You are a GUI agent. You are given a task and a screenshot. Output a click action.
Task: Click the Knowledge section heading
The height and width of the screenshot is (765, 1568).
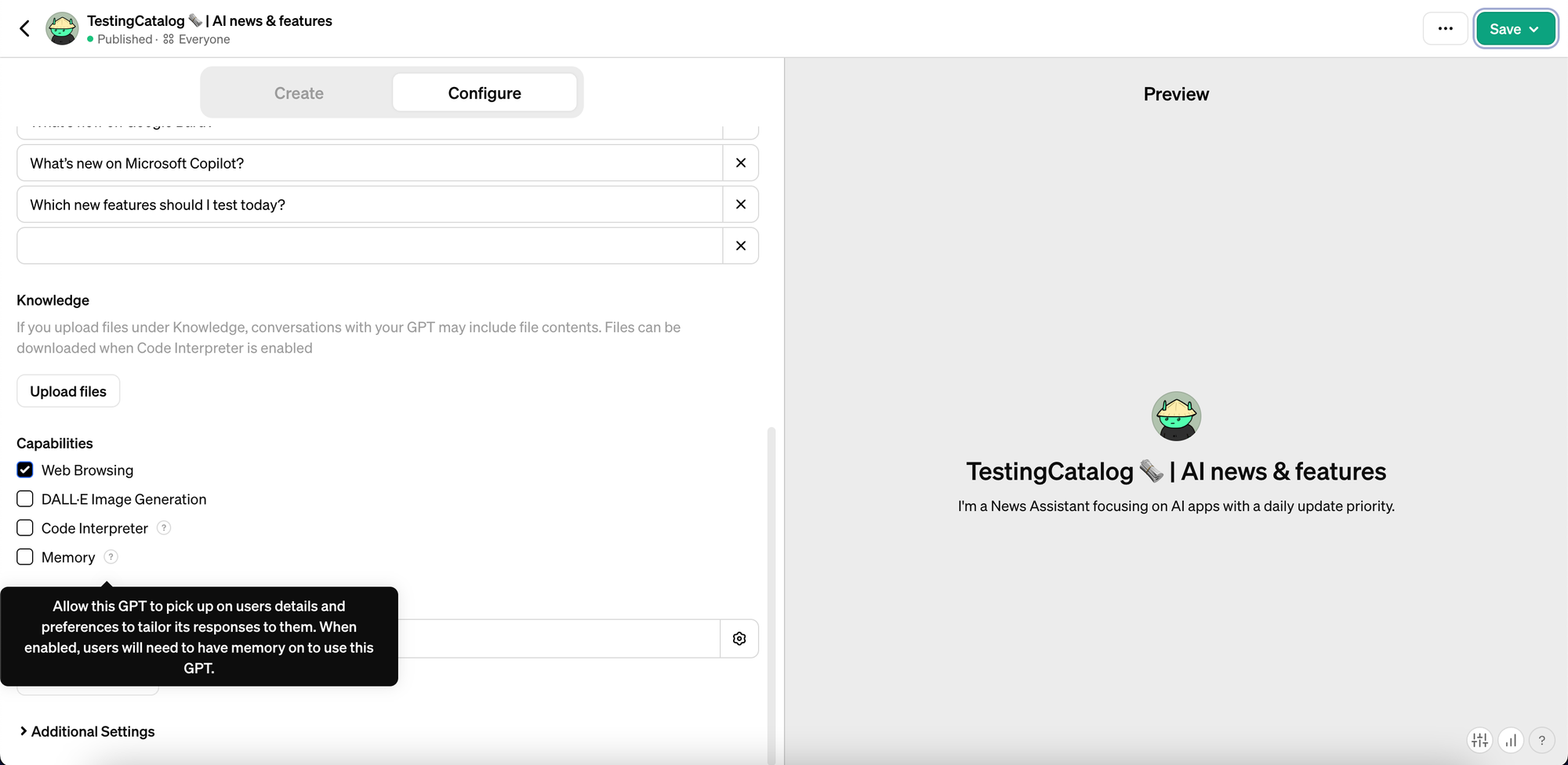[x=53, y=300]
